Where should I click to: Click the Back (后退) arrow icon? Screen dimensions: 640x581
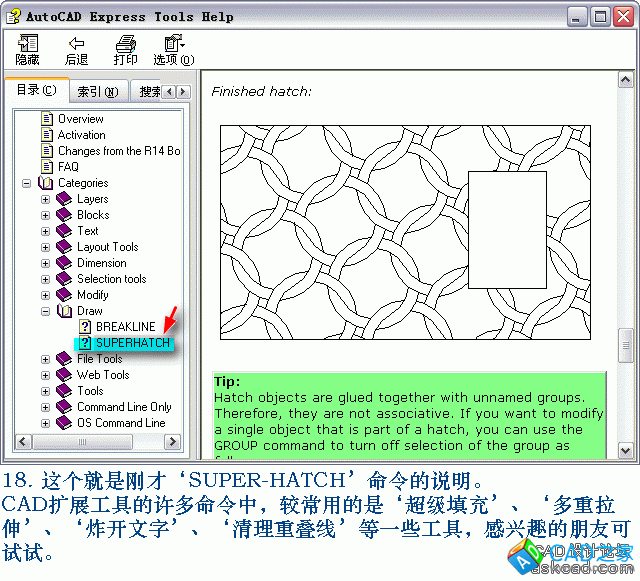point(76,44)
